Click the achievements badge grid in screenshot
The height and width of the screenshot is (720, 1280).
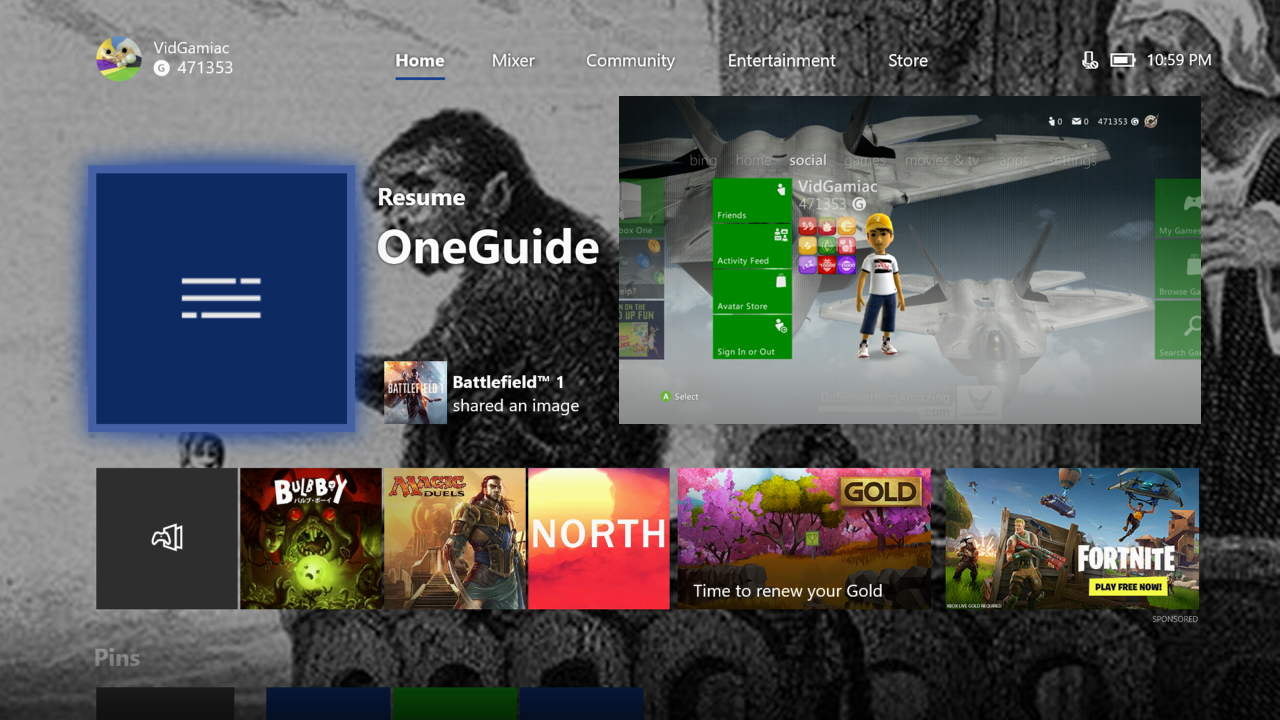coord(827,245)
